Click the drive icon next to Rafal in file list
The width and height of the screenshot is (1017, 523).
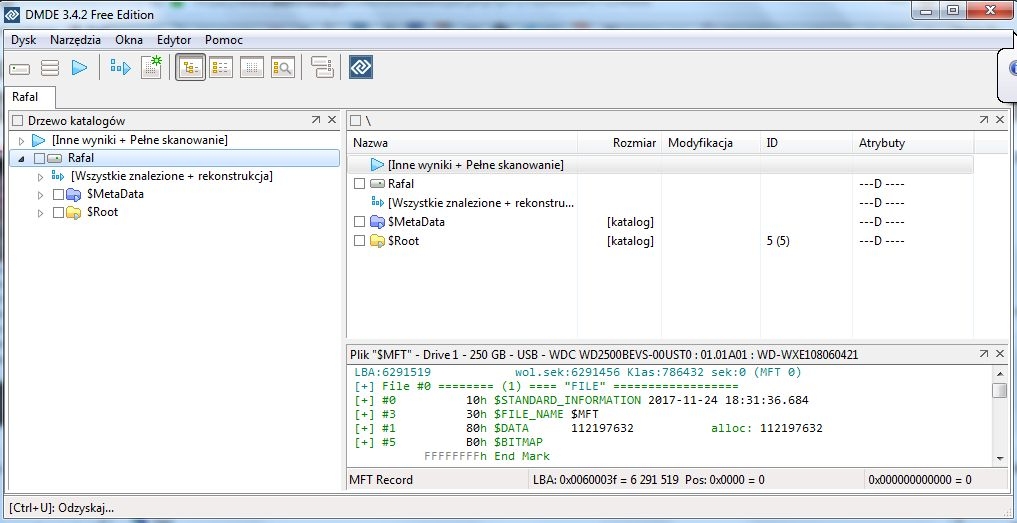(377, 184)
